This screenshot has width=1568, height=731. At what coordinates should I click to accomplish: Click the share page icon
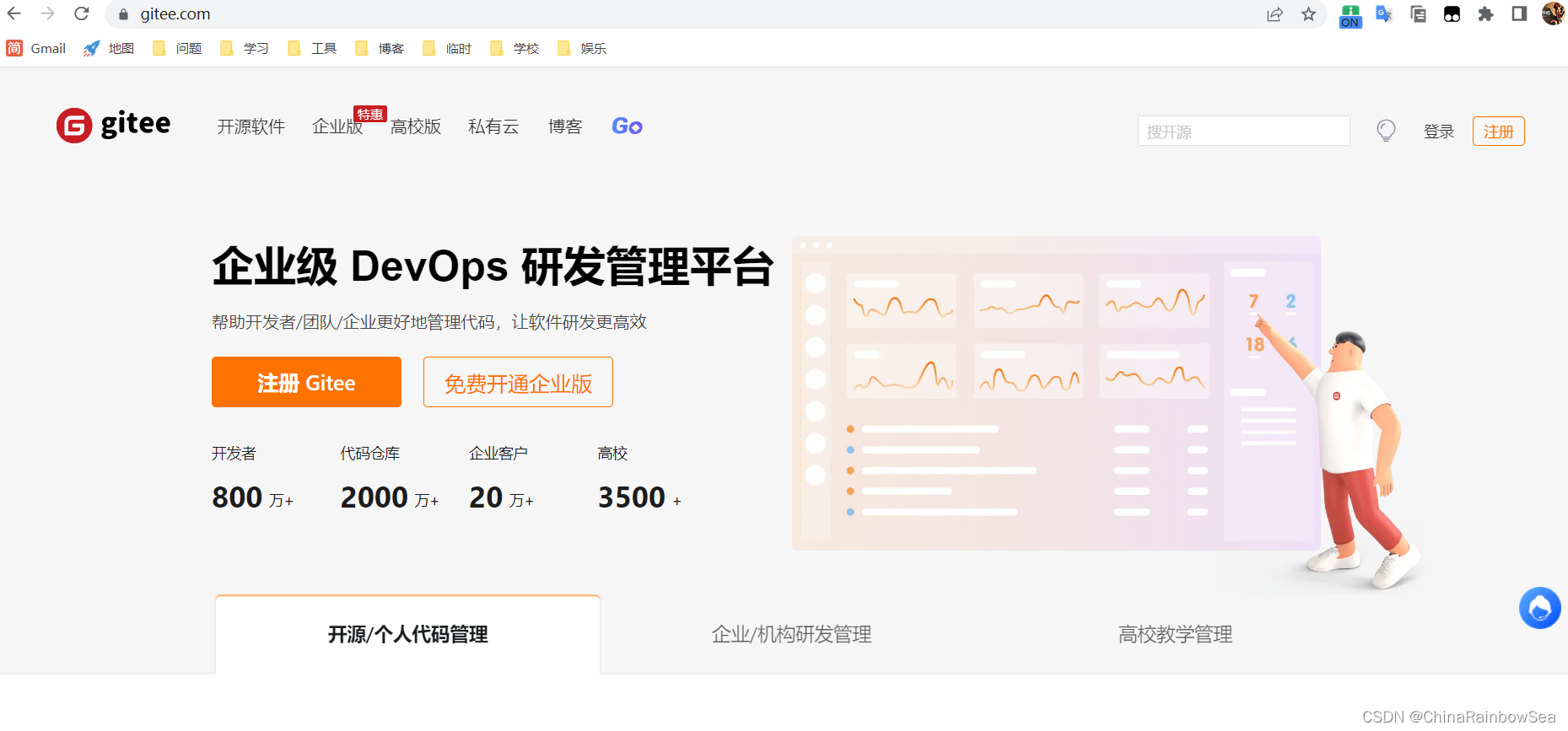[x=1274, y=14]
